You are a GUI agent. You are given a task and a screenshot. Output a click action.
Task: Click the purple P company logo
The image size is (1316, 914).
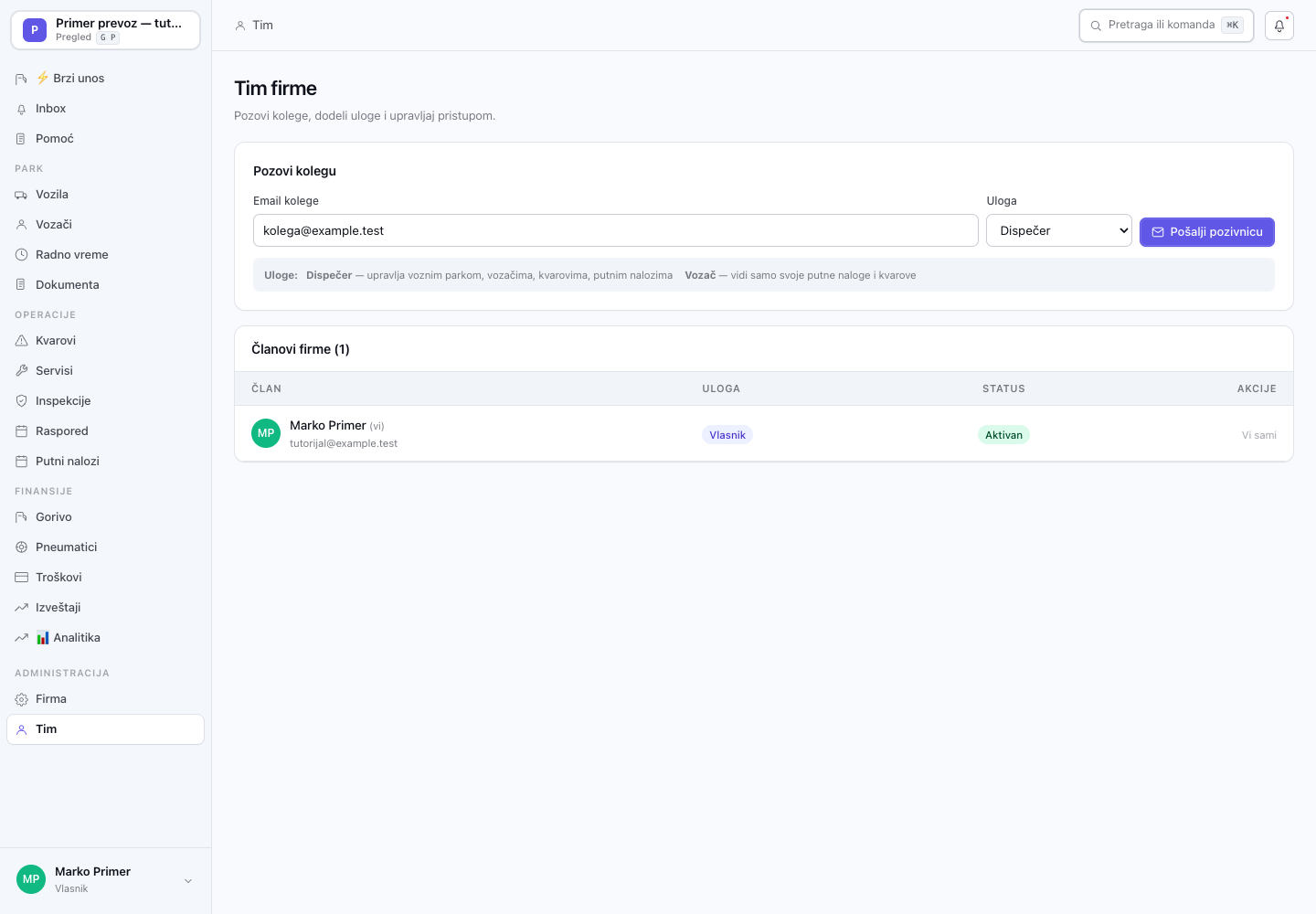click(x=35, y=30)
